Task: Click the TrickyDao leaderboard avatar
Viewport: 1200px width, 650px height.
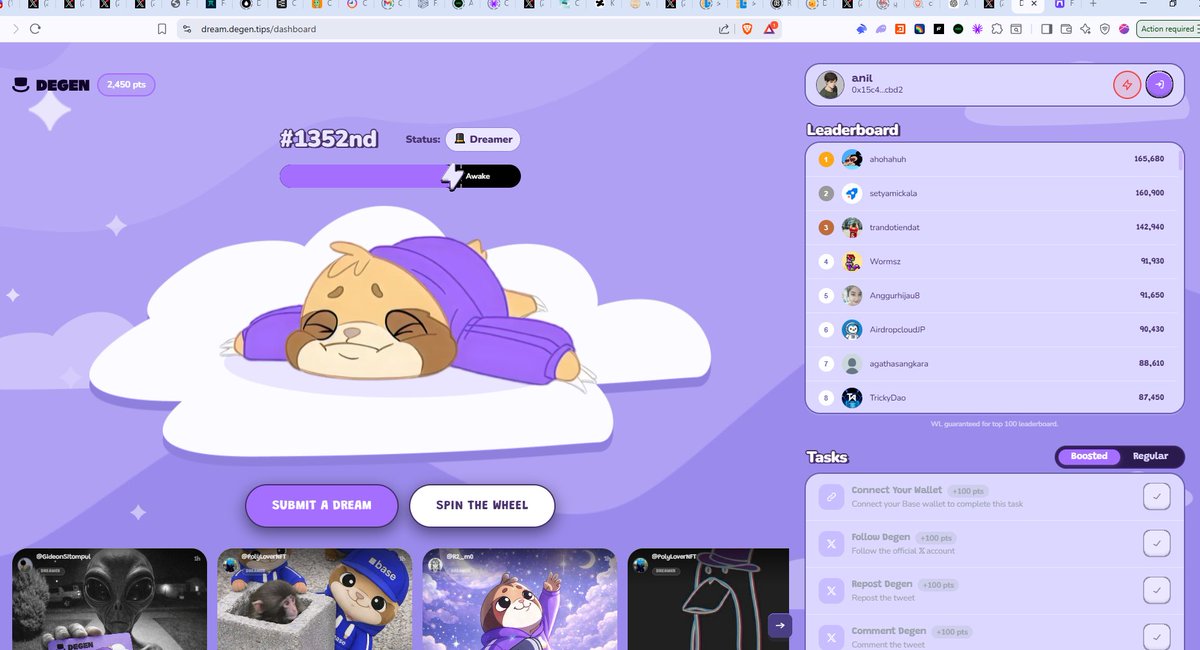Action: (852, 397)
